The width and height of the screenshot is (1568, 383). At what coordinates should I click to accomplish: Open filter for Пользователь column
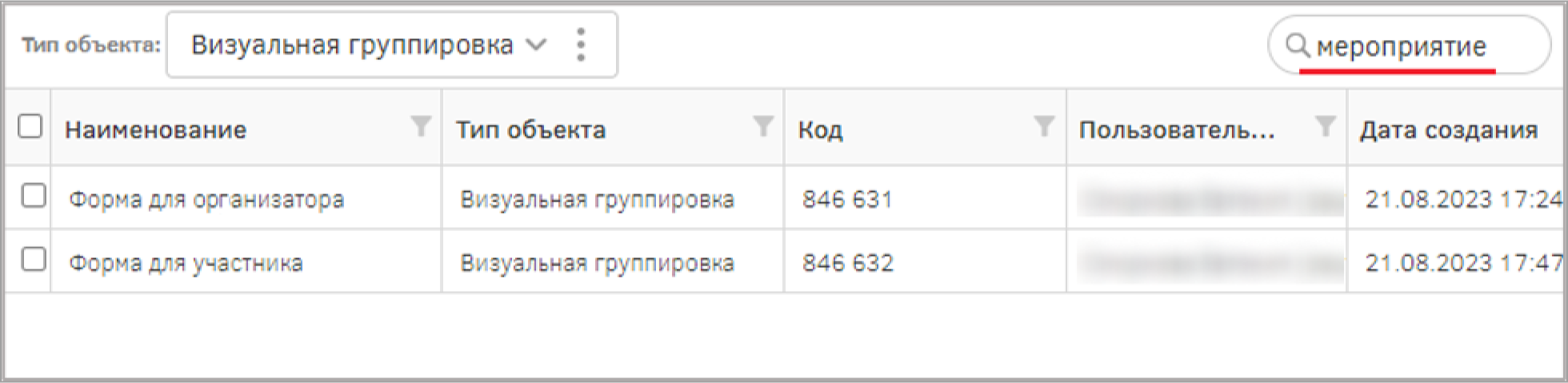(1326, 126)
